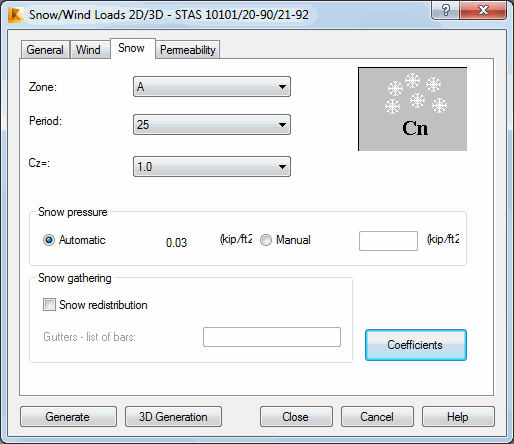The width and height of the screenshot is (514, 444).
Task: Click the Generate button
Action: pos(68,417)
